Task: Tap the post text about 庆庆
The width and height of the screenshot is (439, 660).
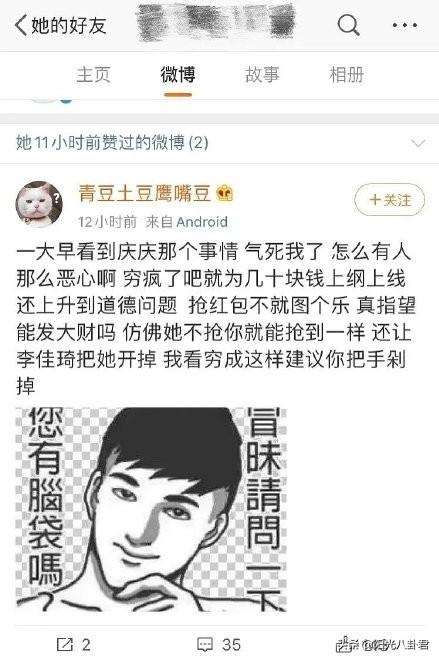Action: click(215, 319)
